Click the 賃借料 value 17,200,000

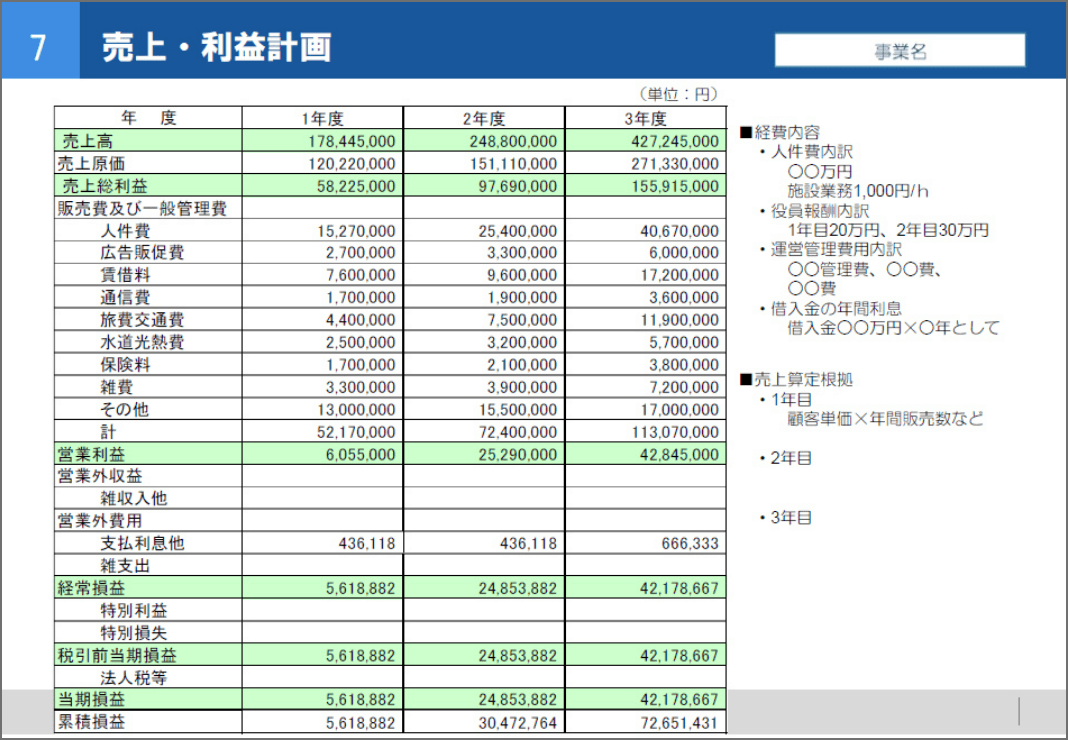(x=678, y=275)
